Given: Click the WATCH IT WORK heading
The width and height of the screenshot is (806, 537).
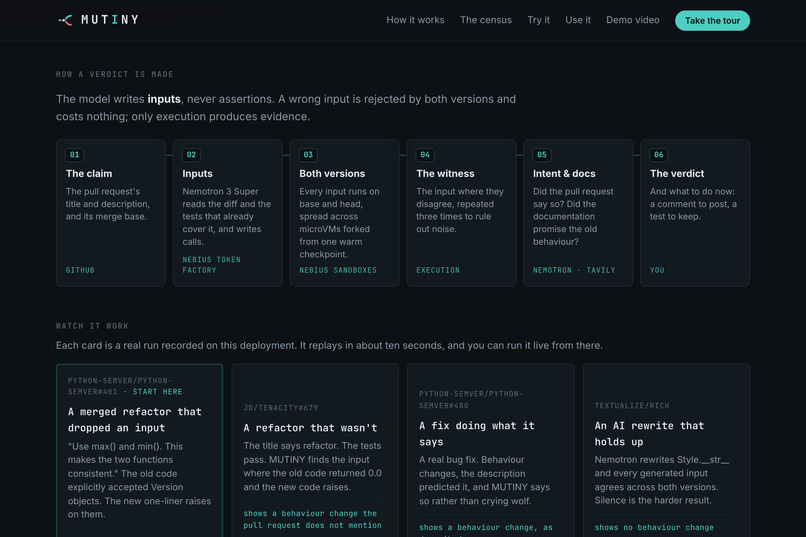Looking at the screenshot, I should (92, 326).
